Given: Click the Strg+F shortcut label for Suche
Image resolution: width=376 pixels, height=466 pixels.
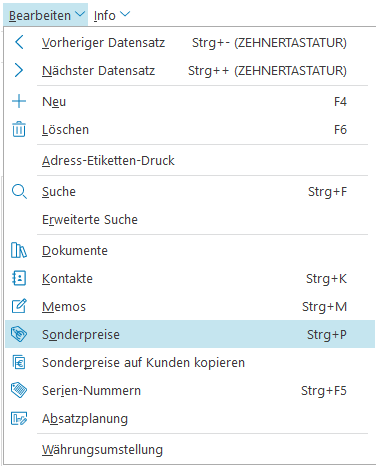Looking at the screenshot, I should (327, 192).
